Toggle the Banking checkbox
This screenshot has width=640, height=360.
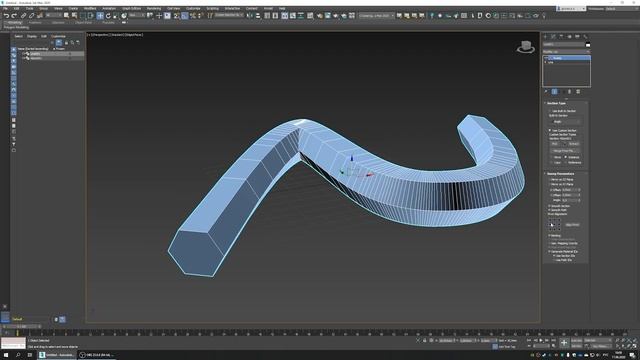coord(550,236)
